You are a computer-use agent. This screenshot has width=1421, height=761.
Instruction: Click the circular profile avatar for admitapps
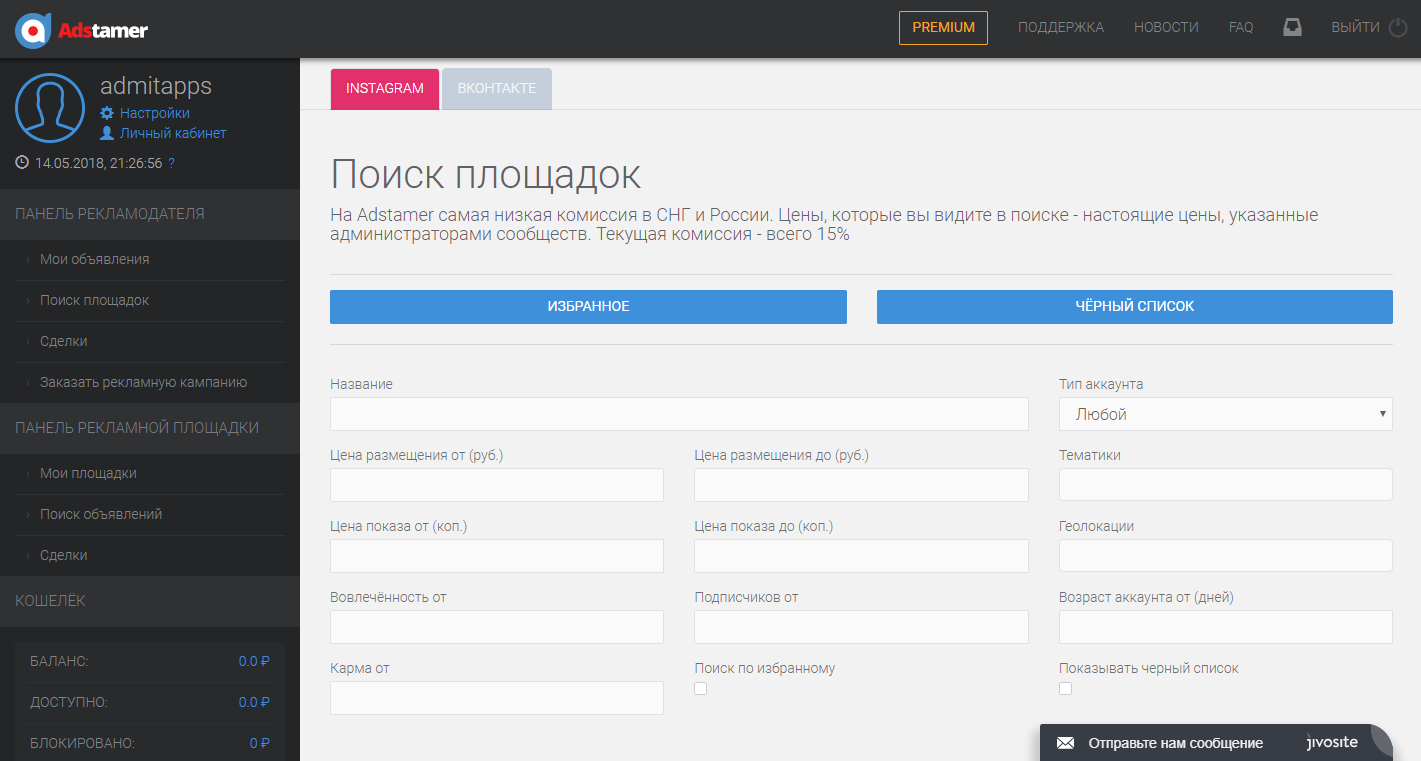pyautogui.click(x=50, y=108)
